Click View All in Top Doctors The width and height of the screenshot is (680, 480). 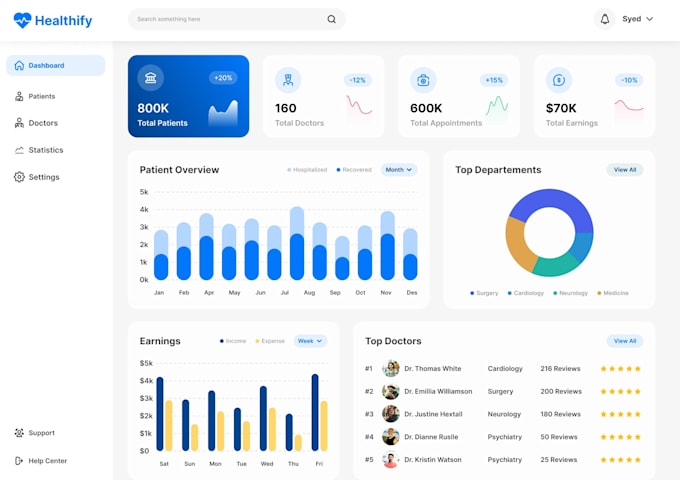pos(624,341)
